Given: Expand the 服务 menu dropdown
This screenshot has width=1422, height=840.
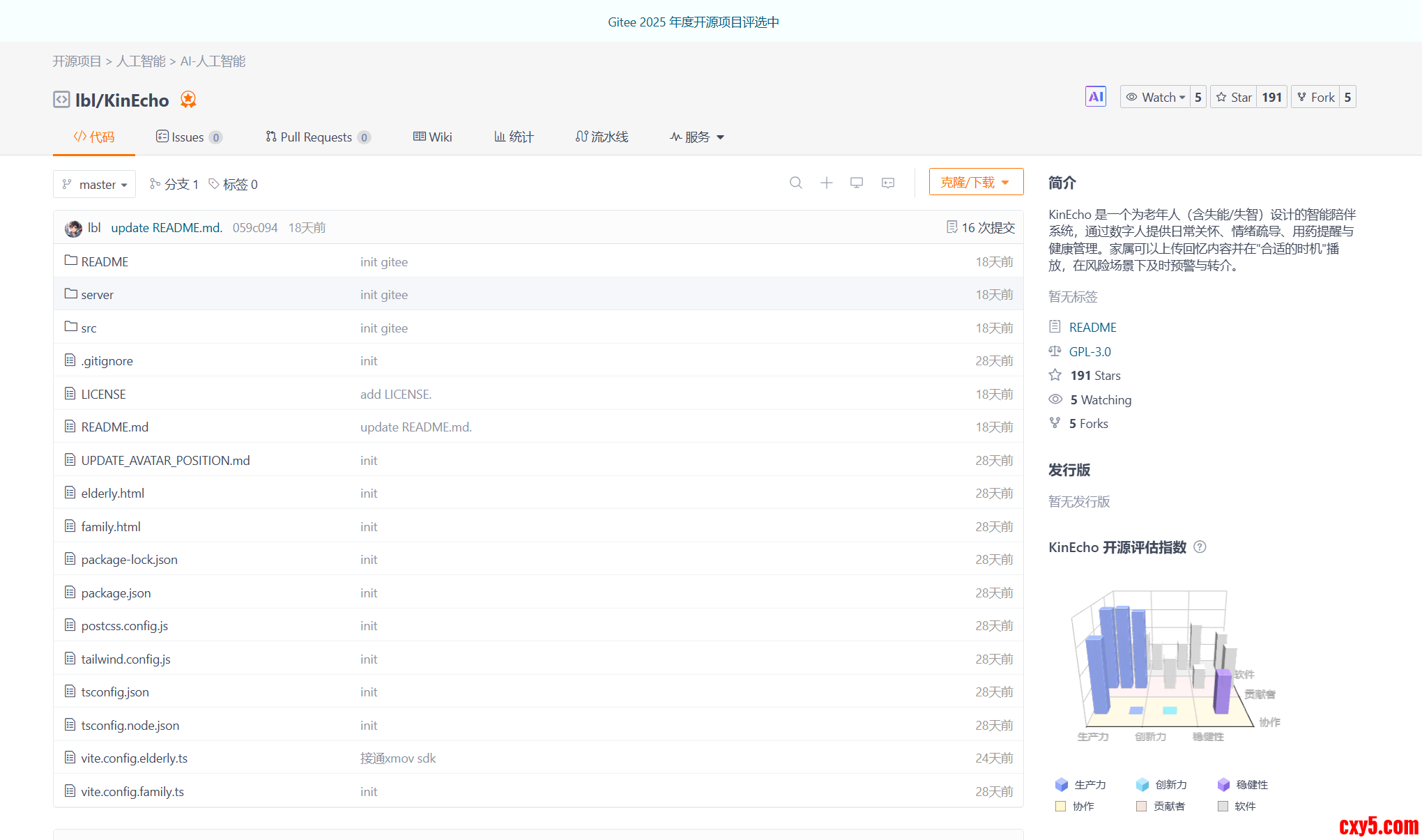Looking at the screenshot, I should 697,137.
